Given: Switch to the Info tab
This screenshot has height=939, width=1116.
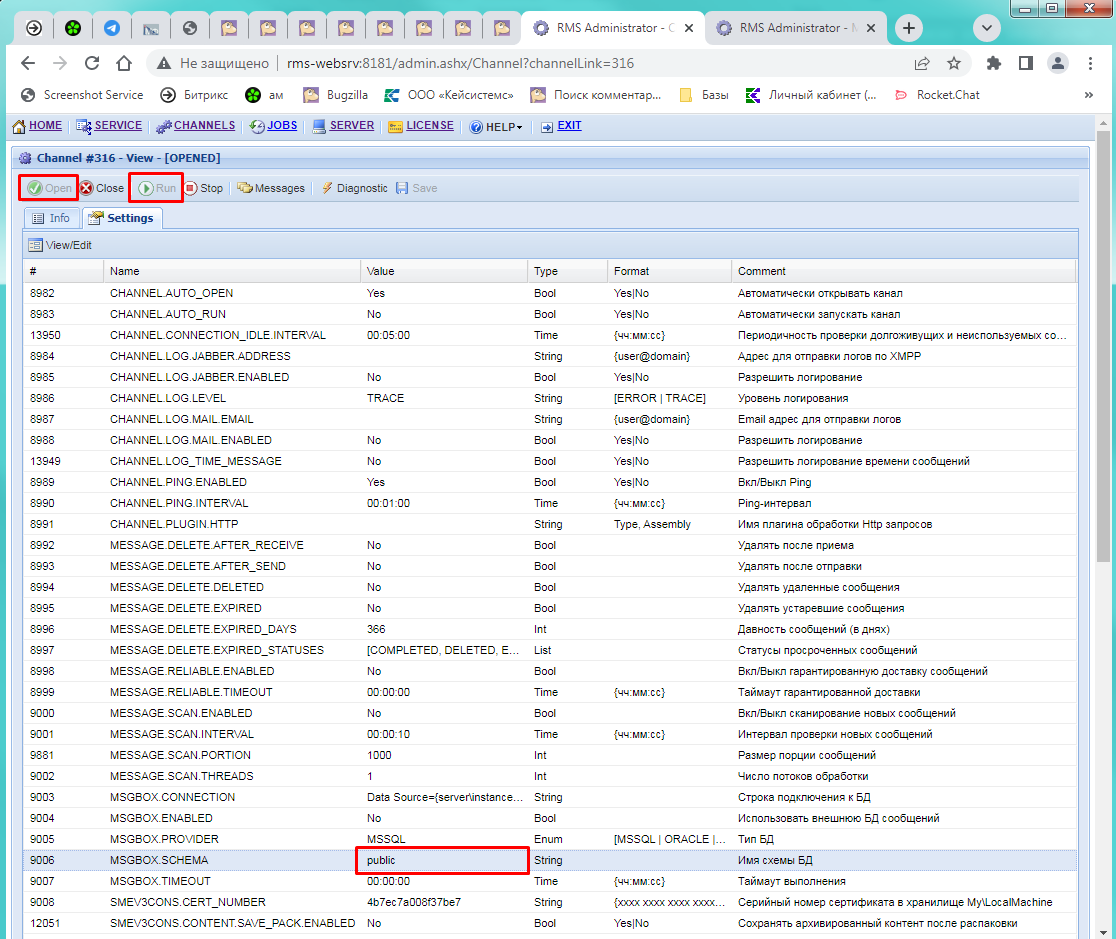Looking at the screenshot, I should pos(51,219).
